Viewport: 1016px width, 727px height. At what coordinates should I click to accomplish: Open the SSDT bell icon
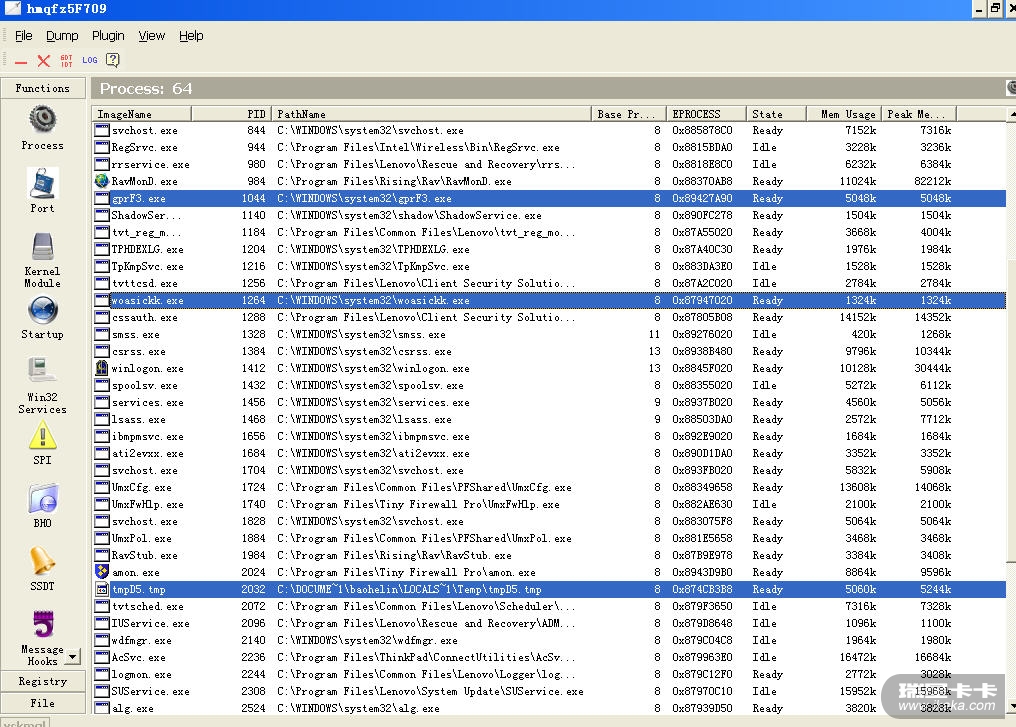[x=42, y=561]
